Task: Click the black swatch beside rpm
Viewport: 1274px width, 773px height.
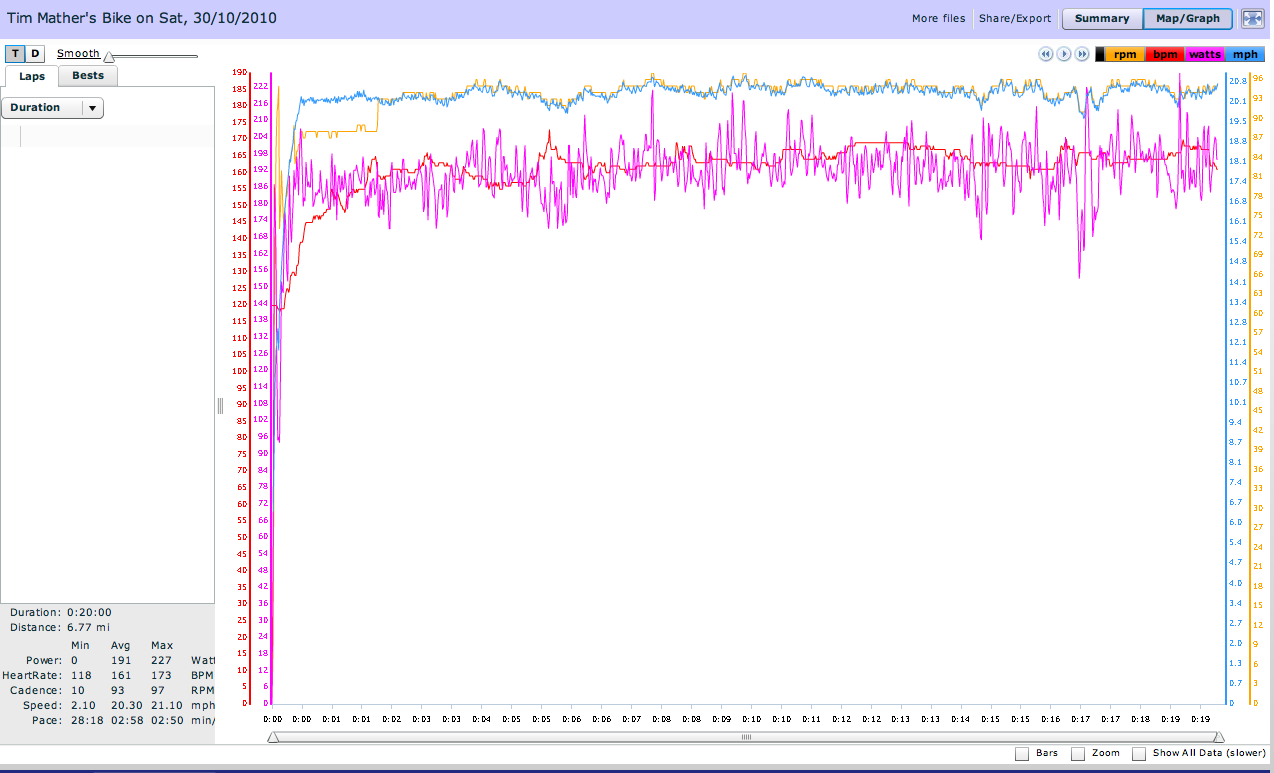Action: click(x=1100, y=54)
